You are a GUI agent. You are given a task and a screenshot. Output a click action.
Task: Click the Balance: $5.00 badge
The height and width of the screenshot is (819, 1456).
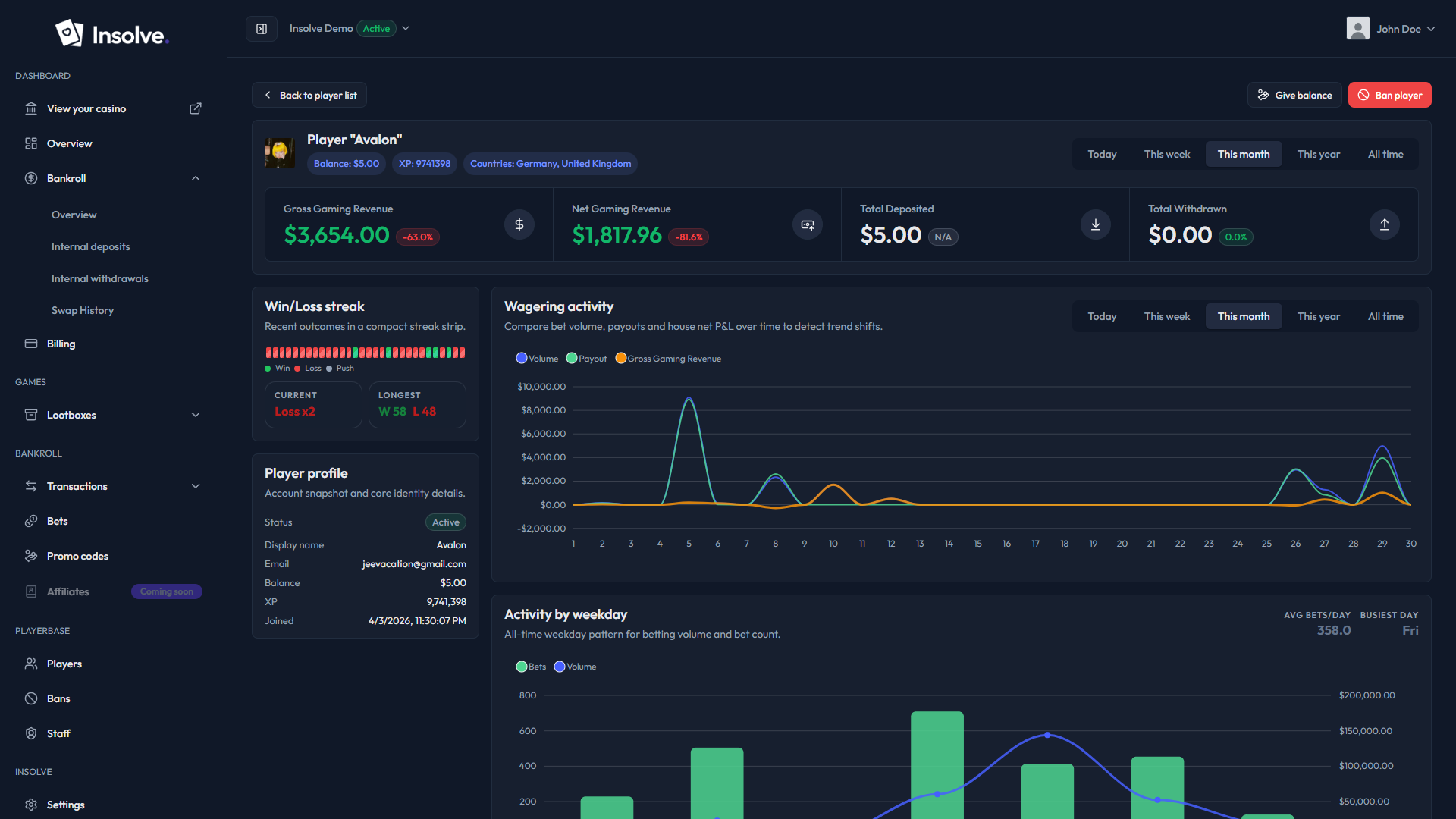pos(347,164)
